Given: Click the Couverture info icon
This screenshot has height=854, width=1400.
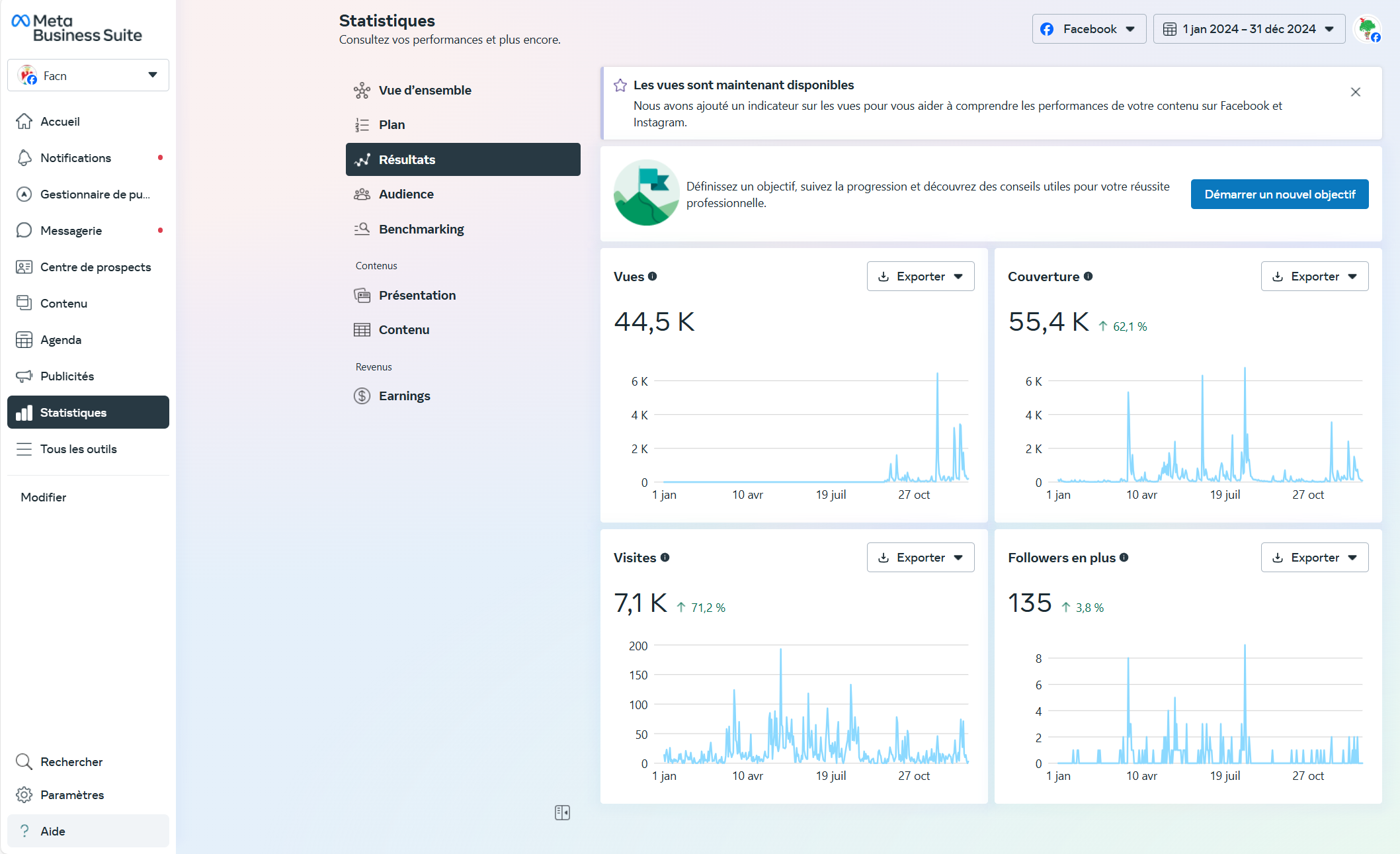Looking at the screenshot, I should [x=1088, y=277].
